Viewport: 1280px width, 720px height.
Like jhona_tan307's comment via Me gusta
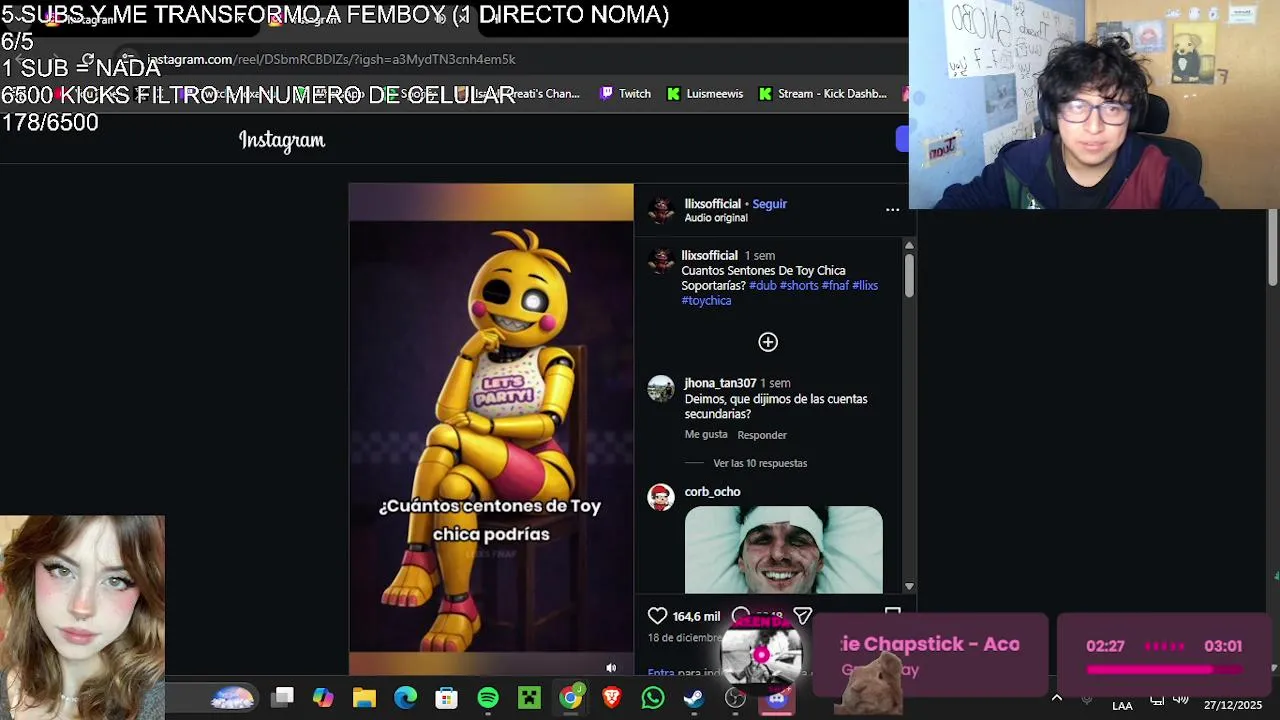(706, 435)
